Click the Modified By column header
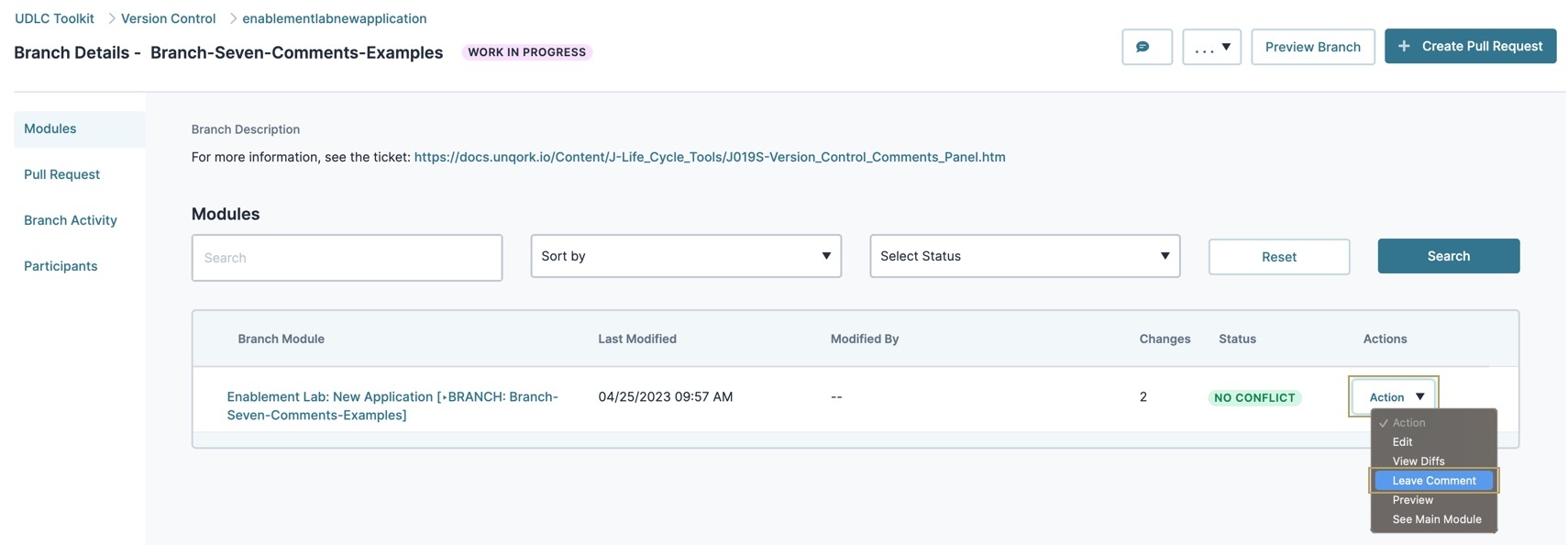 (x=864, y=339)
